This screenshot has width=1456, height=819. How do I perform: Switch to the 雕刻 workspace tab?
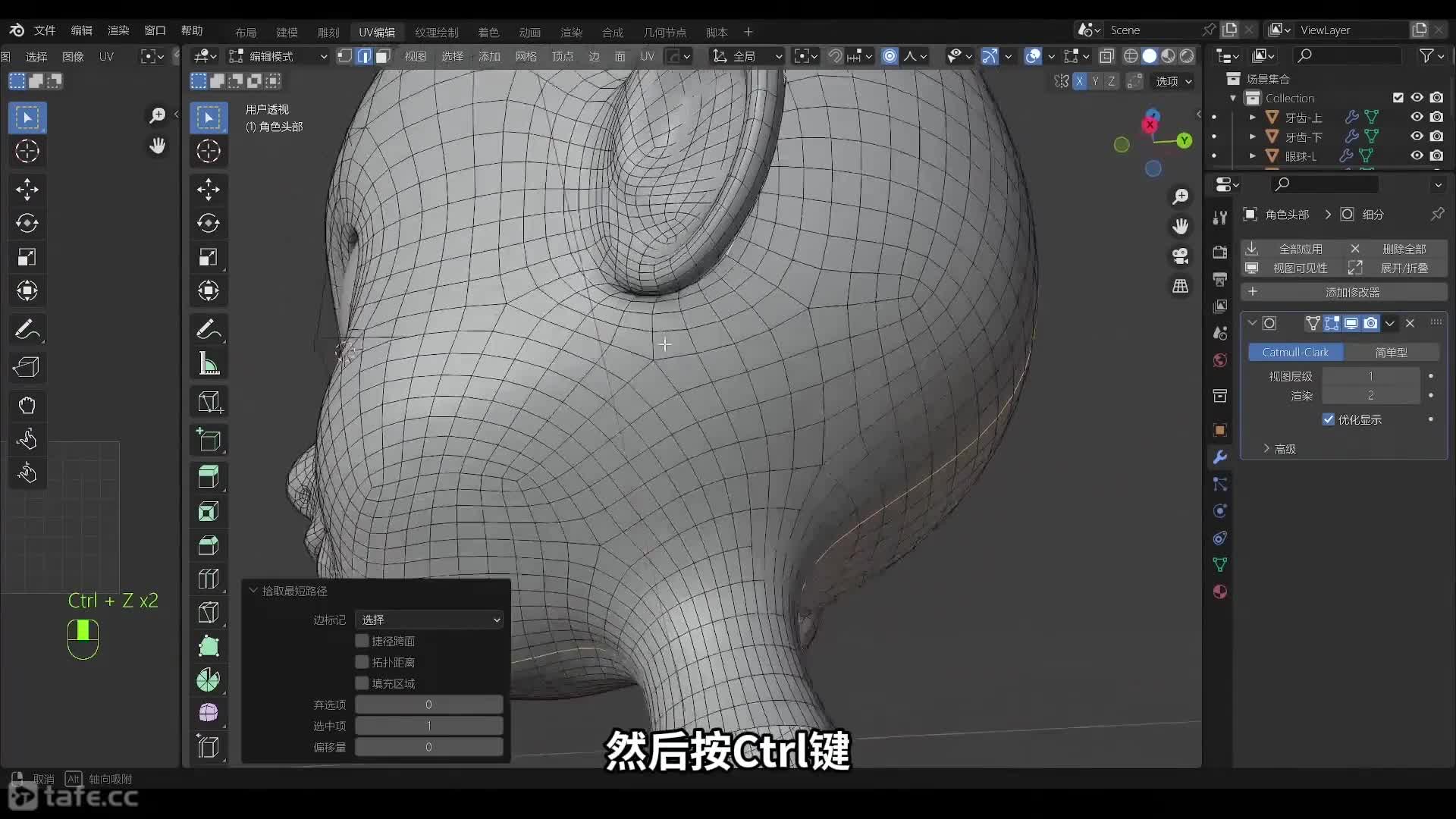click(x=328, y=32)
